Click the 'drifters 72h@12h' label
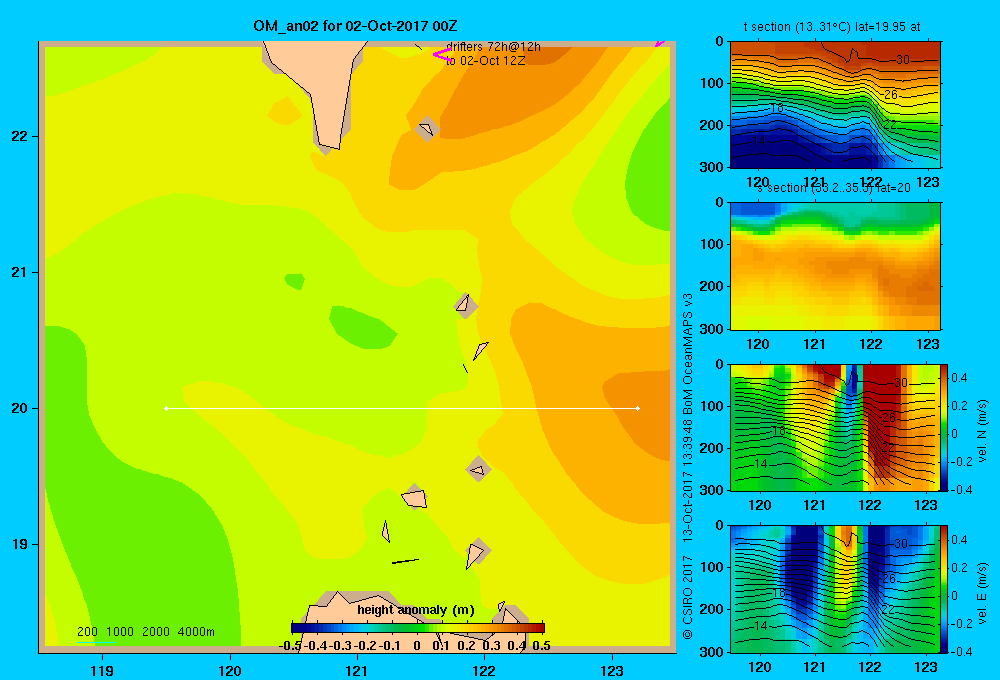The height and width of the screenshot is (680, 1000). (x=493, y=47)
